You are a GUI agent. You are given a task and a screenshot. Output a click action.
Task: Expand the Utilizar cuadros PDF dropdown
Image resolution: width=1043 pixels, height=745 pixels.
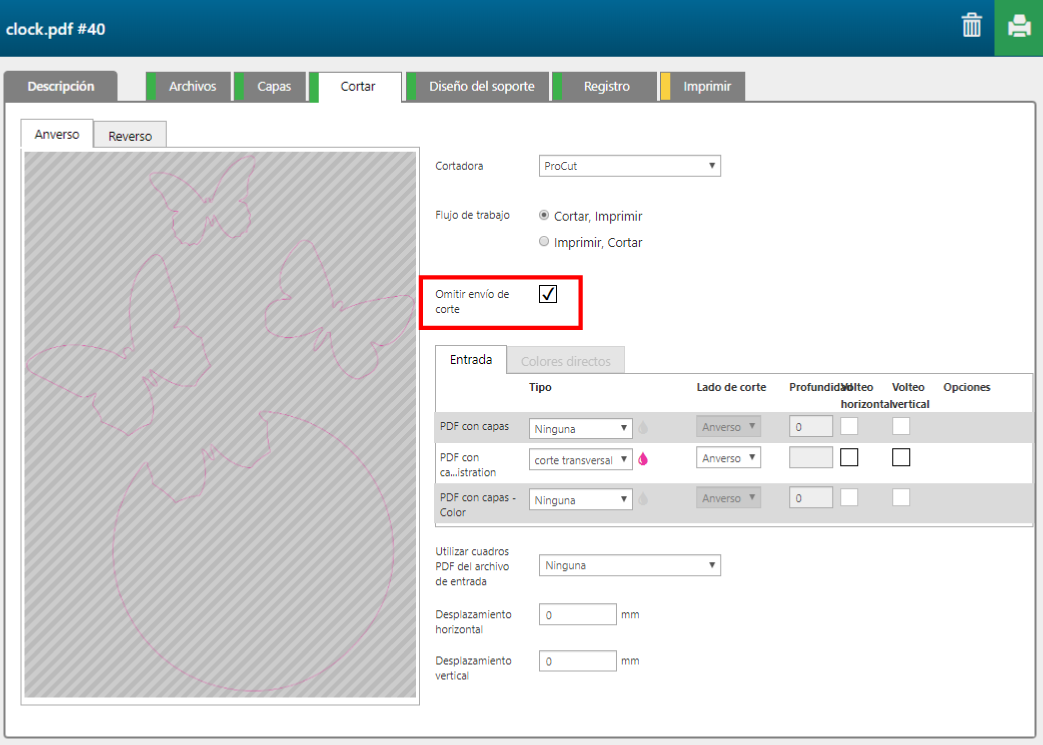coord(629,566)
